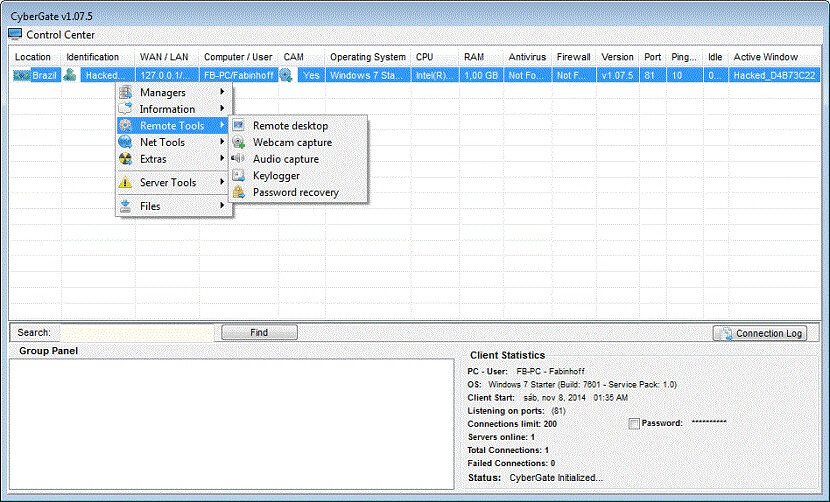830x502 pixels.
Task: Click the 'CyberGate Initialized...' status text
Action: click(556, 478)
